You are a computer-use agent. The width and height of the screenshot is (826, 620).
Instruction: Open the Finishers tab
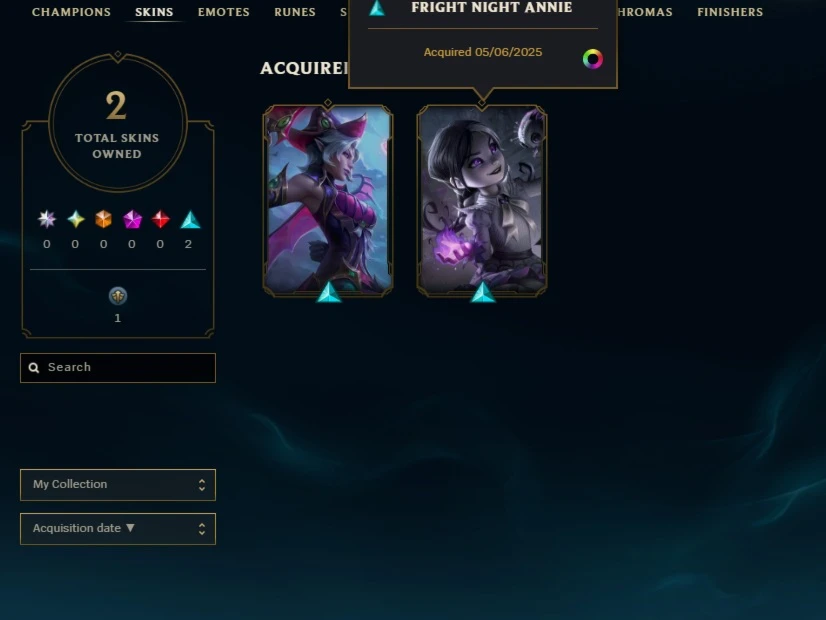pos(730,12)
